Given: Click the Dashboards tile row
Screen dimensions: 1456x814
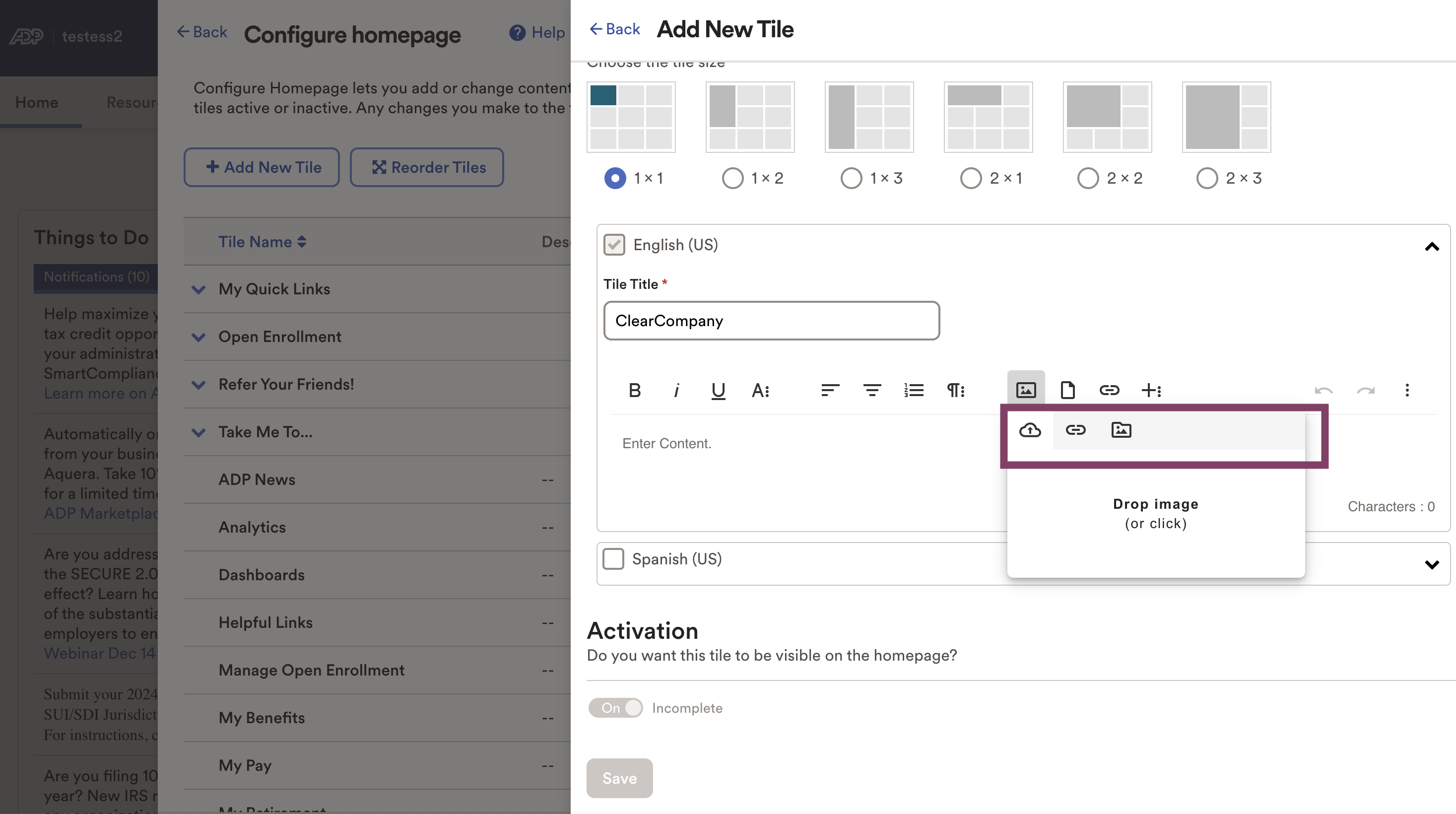Looking at the screenshot, I should 377,575.
